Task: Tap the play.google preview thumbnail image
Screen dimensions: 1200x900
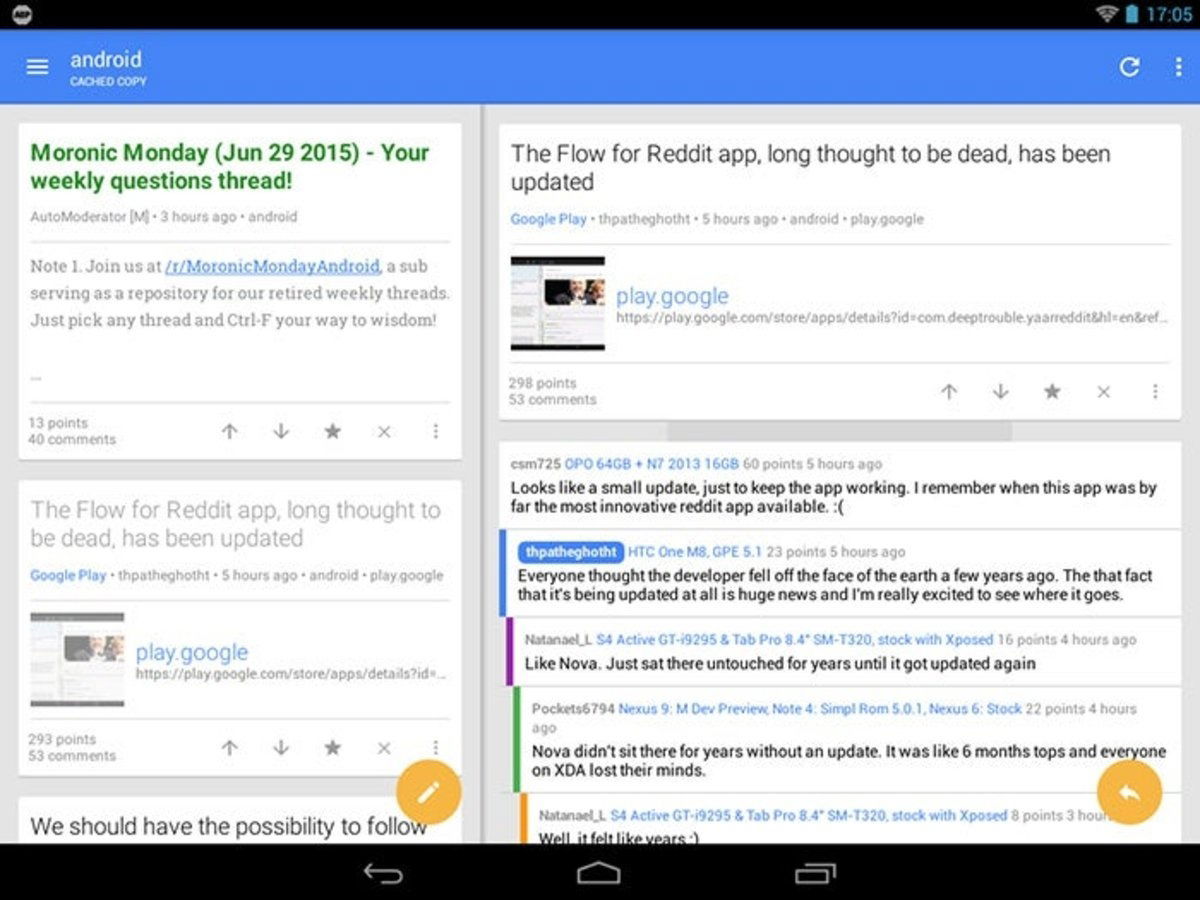Action: (557, 304)
